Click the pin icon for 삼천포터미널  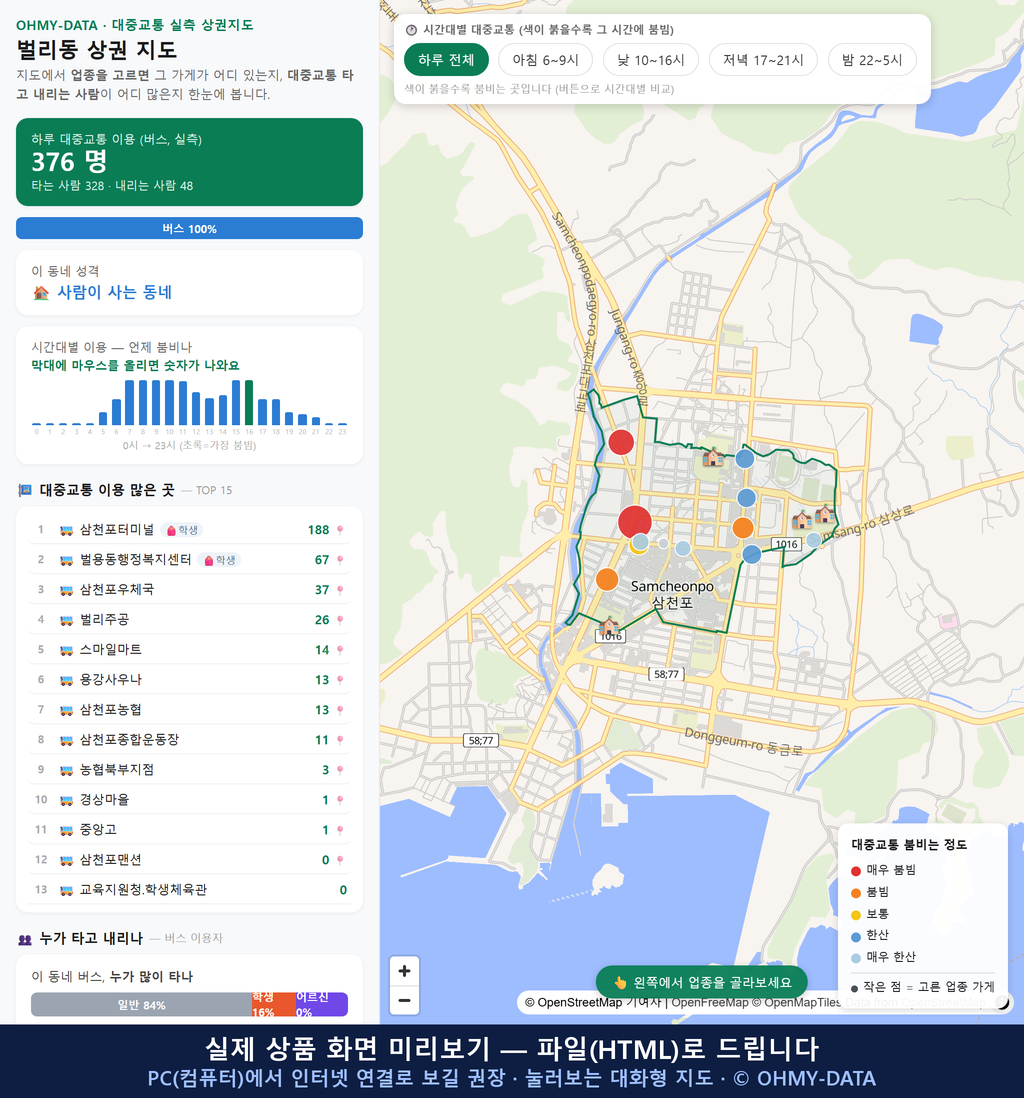point(340,530)
